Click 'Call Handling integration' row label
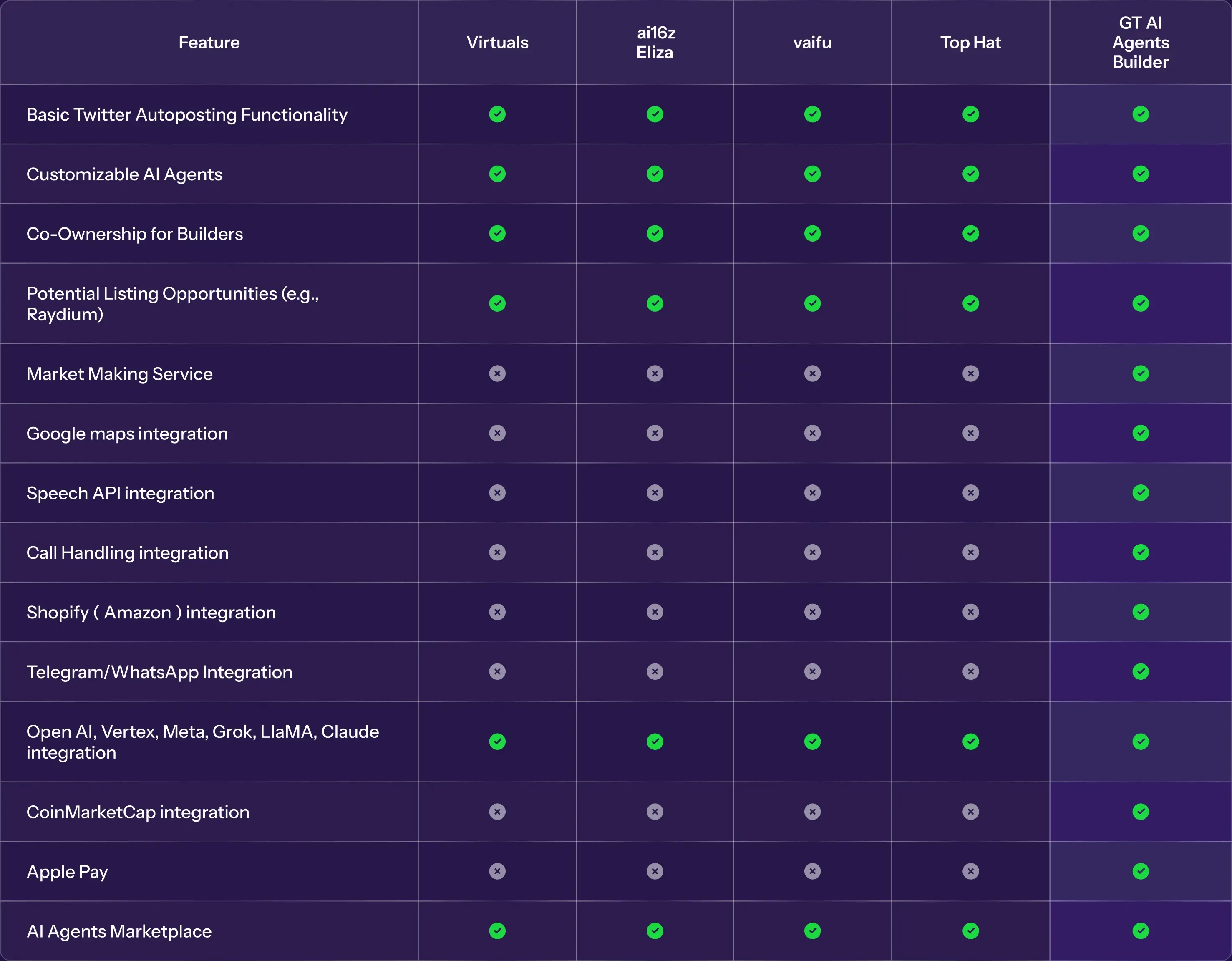 click(128, 552)
